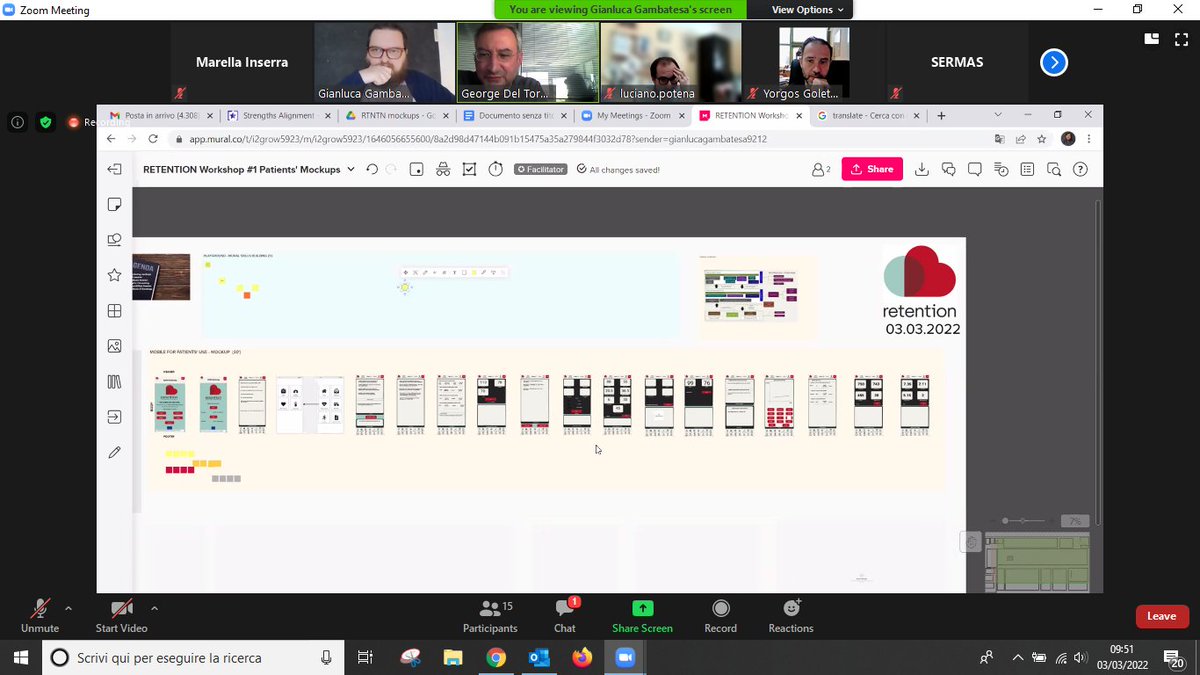Open Chrome tab search dropdown arrow
Image resolution: width=1200 pixels, height=675 pixels.
click(997, 115)
